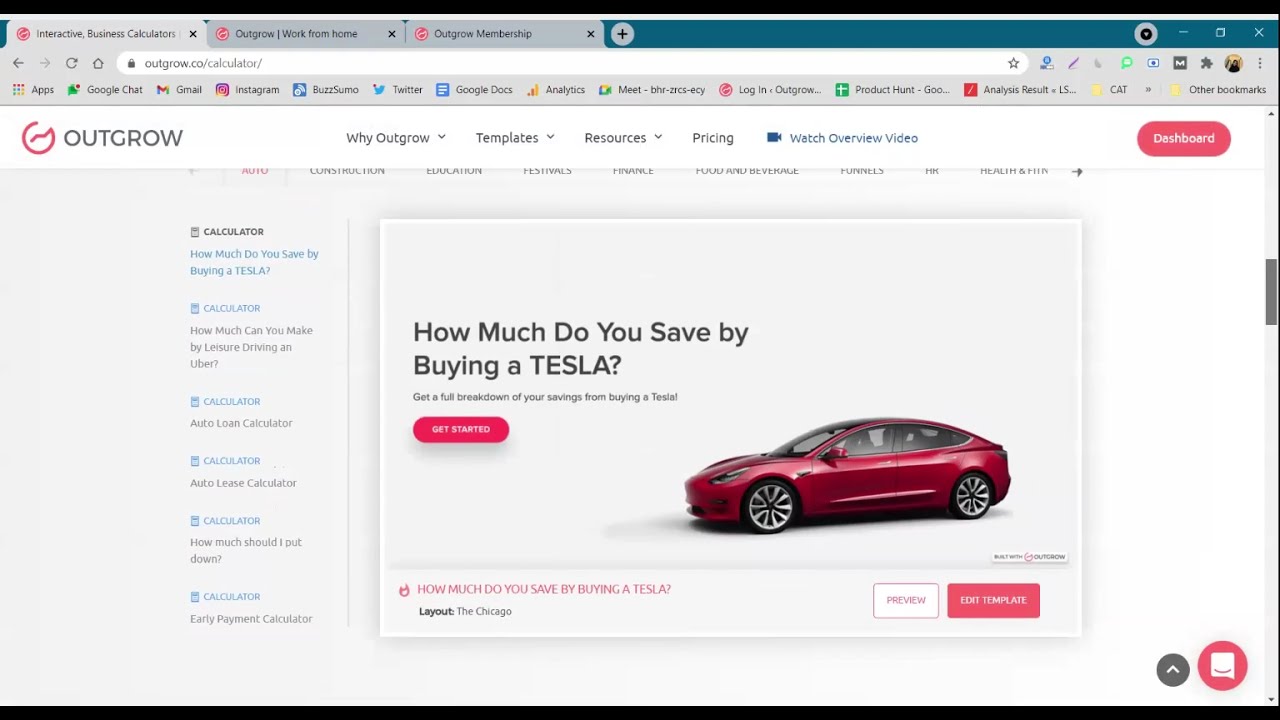
Task: Open the Twitter bookmark
Action: pyautogui.click(x=398, y=90)
